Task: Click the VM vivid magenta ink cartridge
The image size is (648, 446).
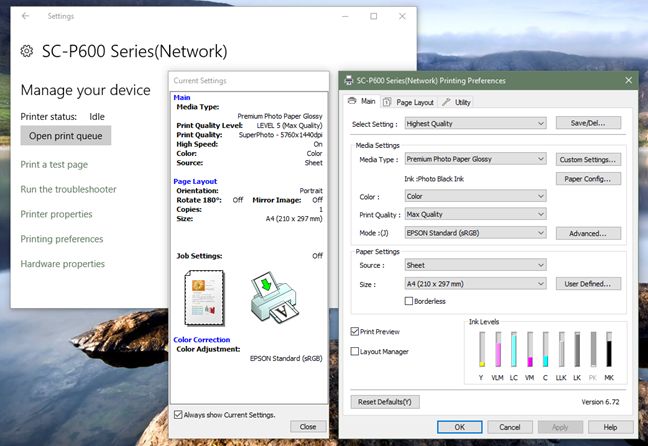Action: (x=530, y=350)
